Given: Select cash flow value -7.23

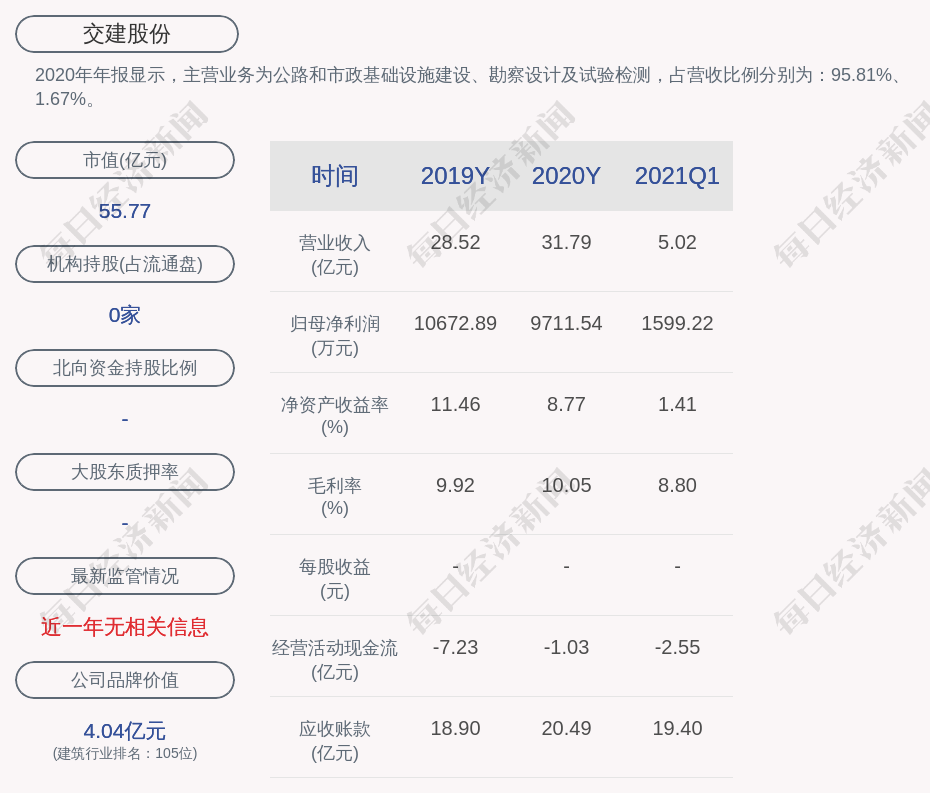Looking at the screenshot, I should pyautogui.click(x=455, y=647).
